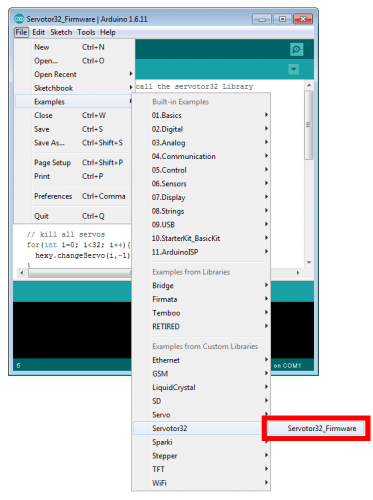Open the Temboo library examples

(x=201, y=313)
